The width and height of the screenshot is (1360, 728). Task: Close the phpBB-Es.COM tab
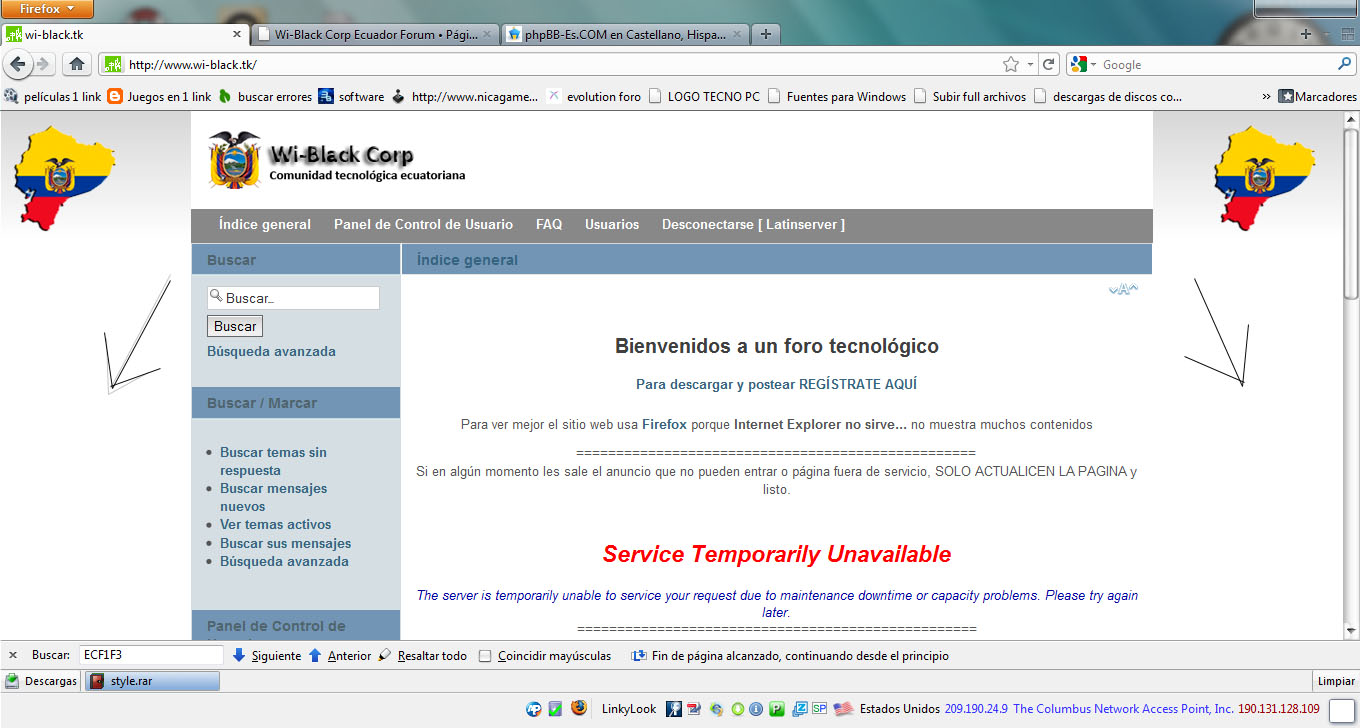pos(736,34)
